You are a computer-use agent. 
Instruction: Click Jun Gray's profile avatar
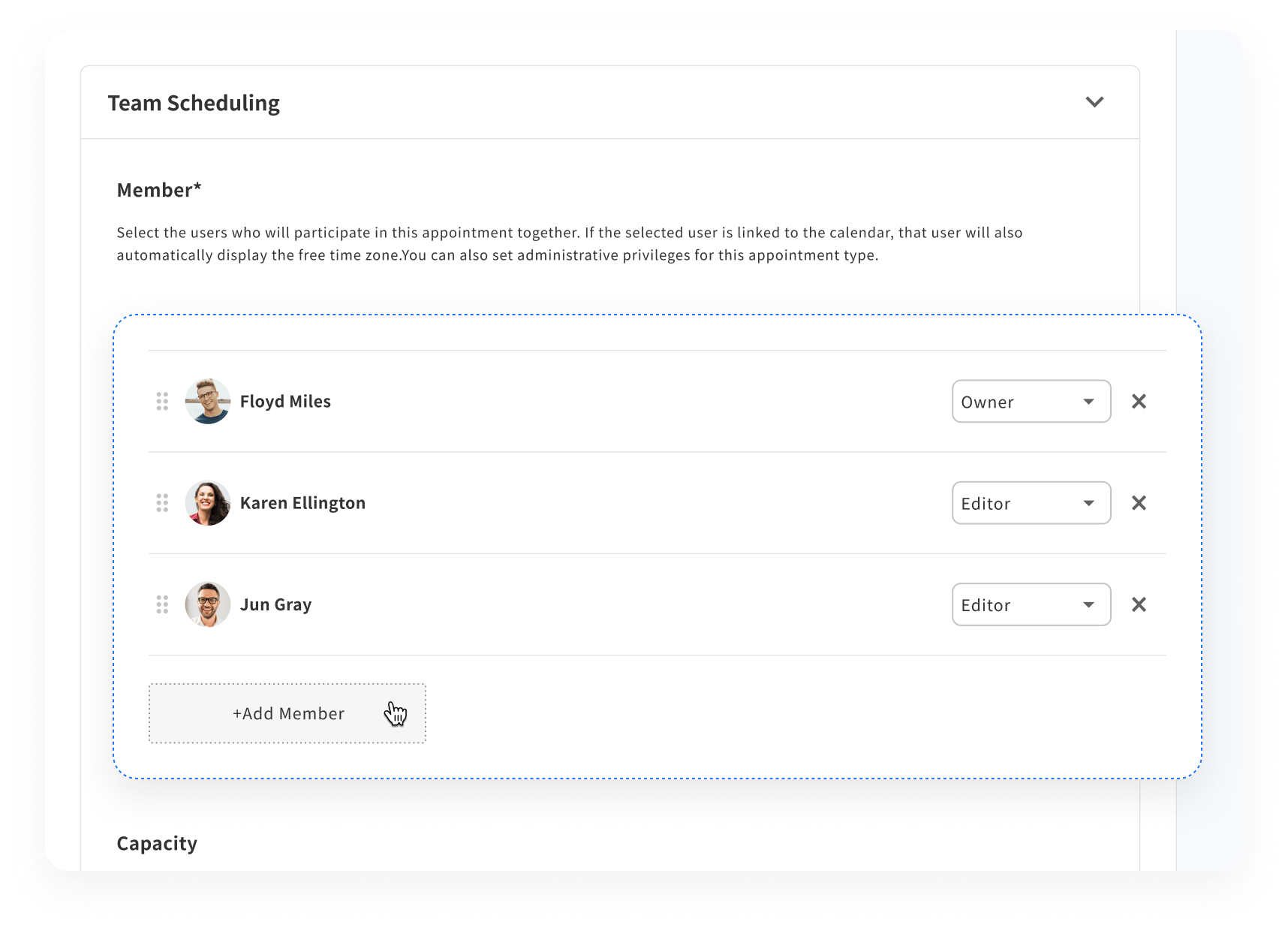(208, 604)
